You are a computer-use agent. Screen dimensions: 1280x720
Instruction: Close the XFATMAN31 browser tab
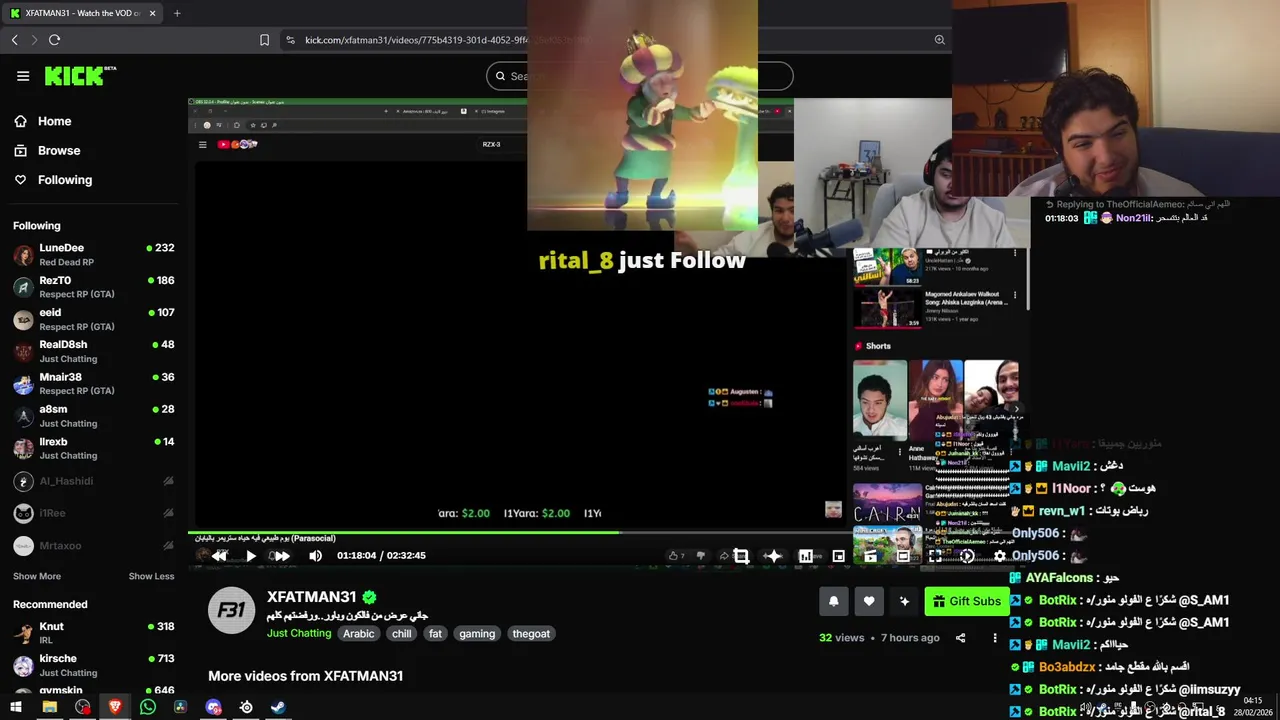152,13
